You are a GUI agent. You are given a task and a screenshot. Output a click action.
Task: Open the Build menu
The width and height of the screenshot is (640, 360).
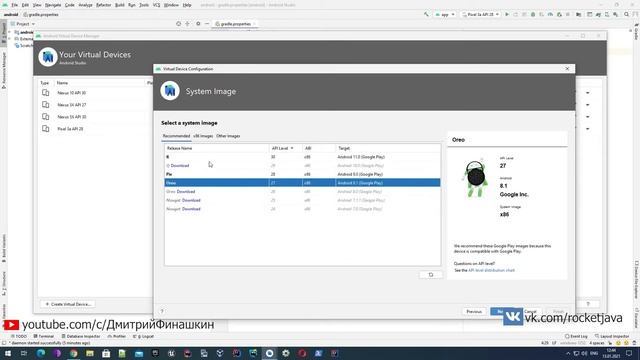(120, 5)
